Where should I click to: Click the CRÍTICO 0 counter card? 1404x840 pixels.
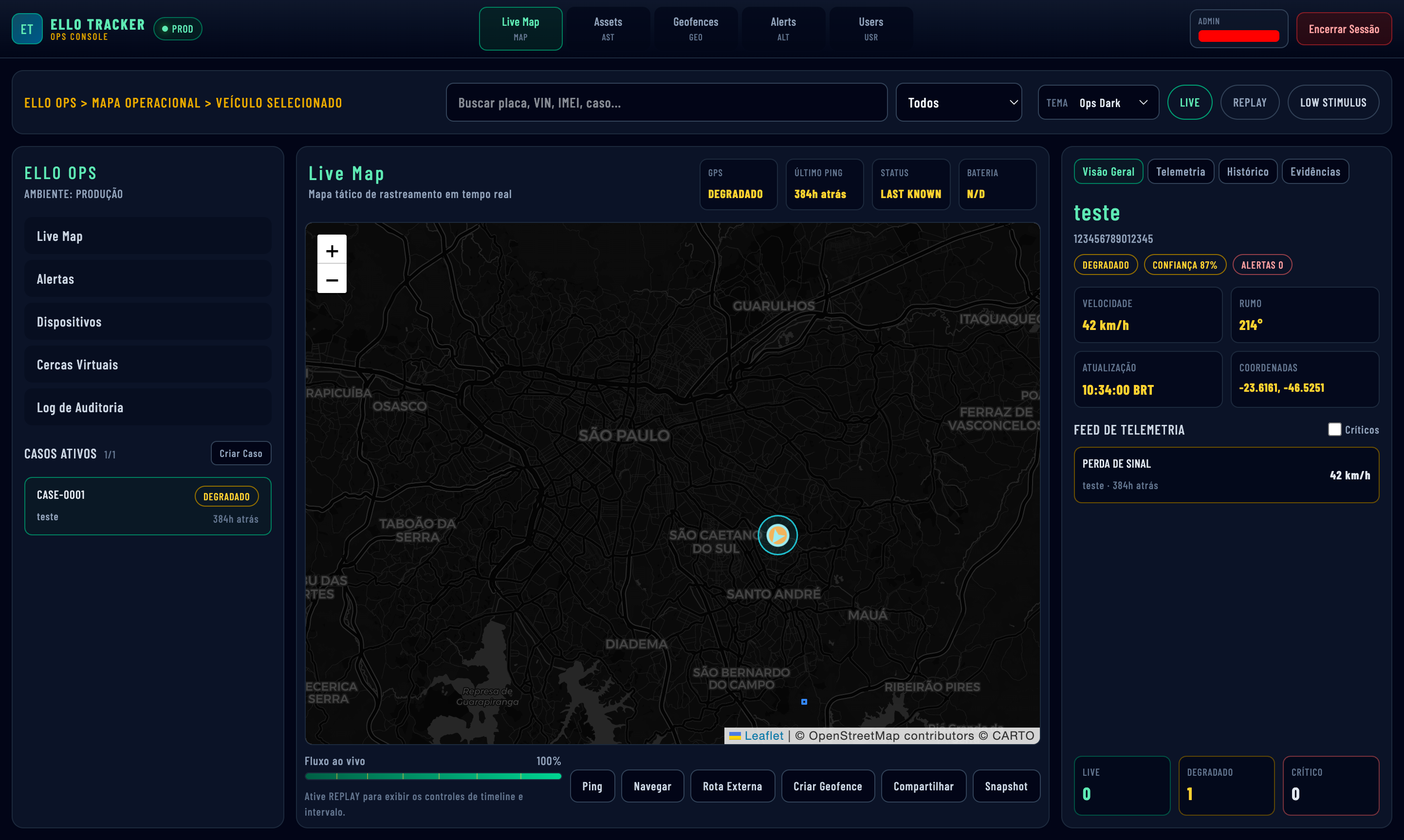point(1330,785)
